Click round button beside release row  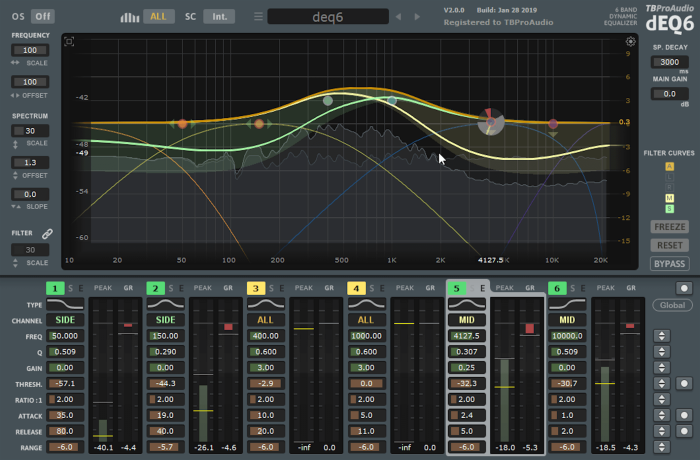pos(684,431)
